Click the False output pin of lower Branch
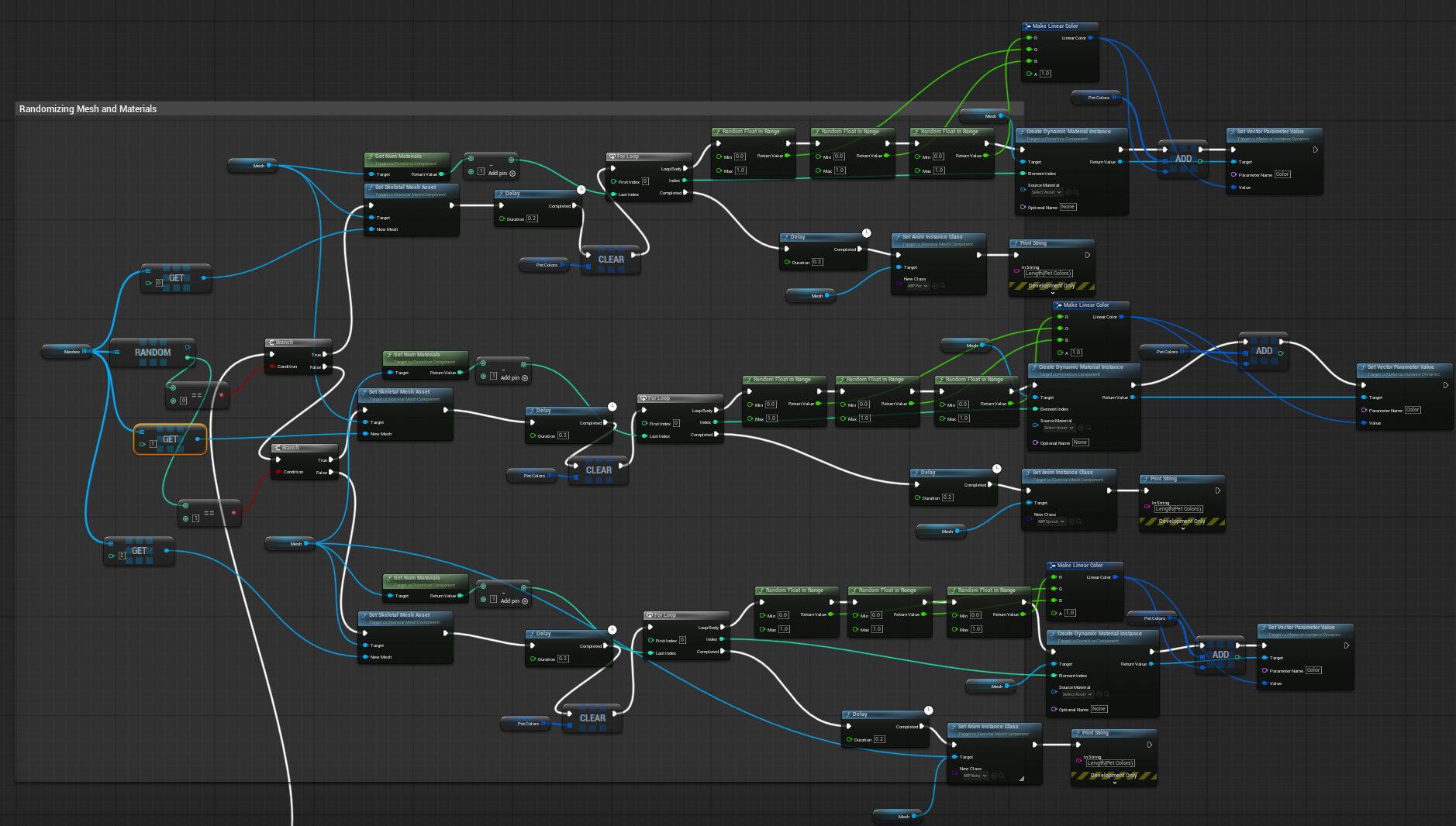Viewport: 1456px width, 826px height. (331, 472)
